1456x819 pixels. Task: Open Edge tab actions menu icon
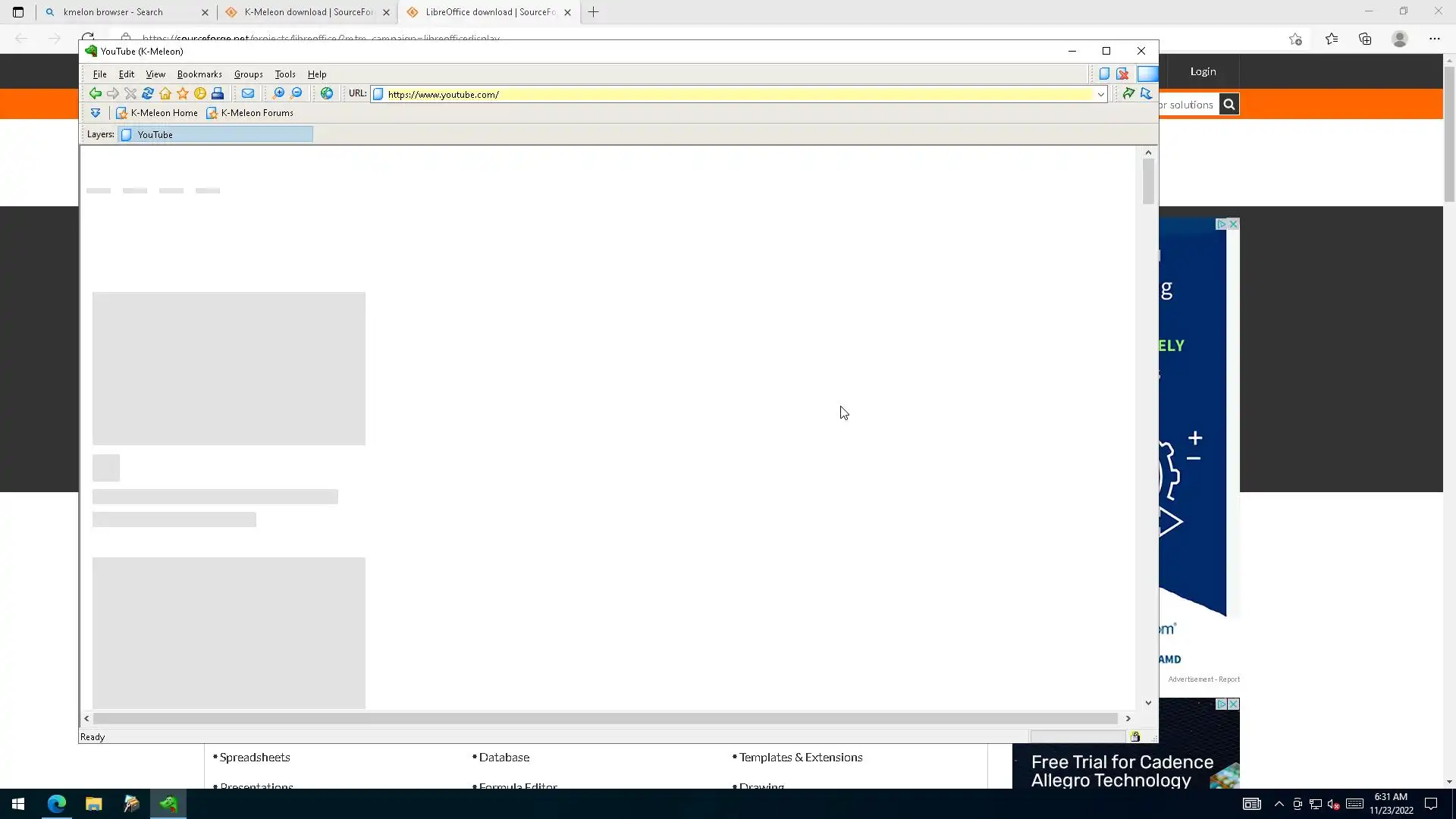tap(18, 12)
